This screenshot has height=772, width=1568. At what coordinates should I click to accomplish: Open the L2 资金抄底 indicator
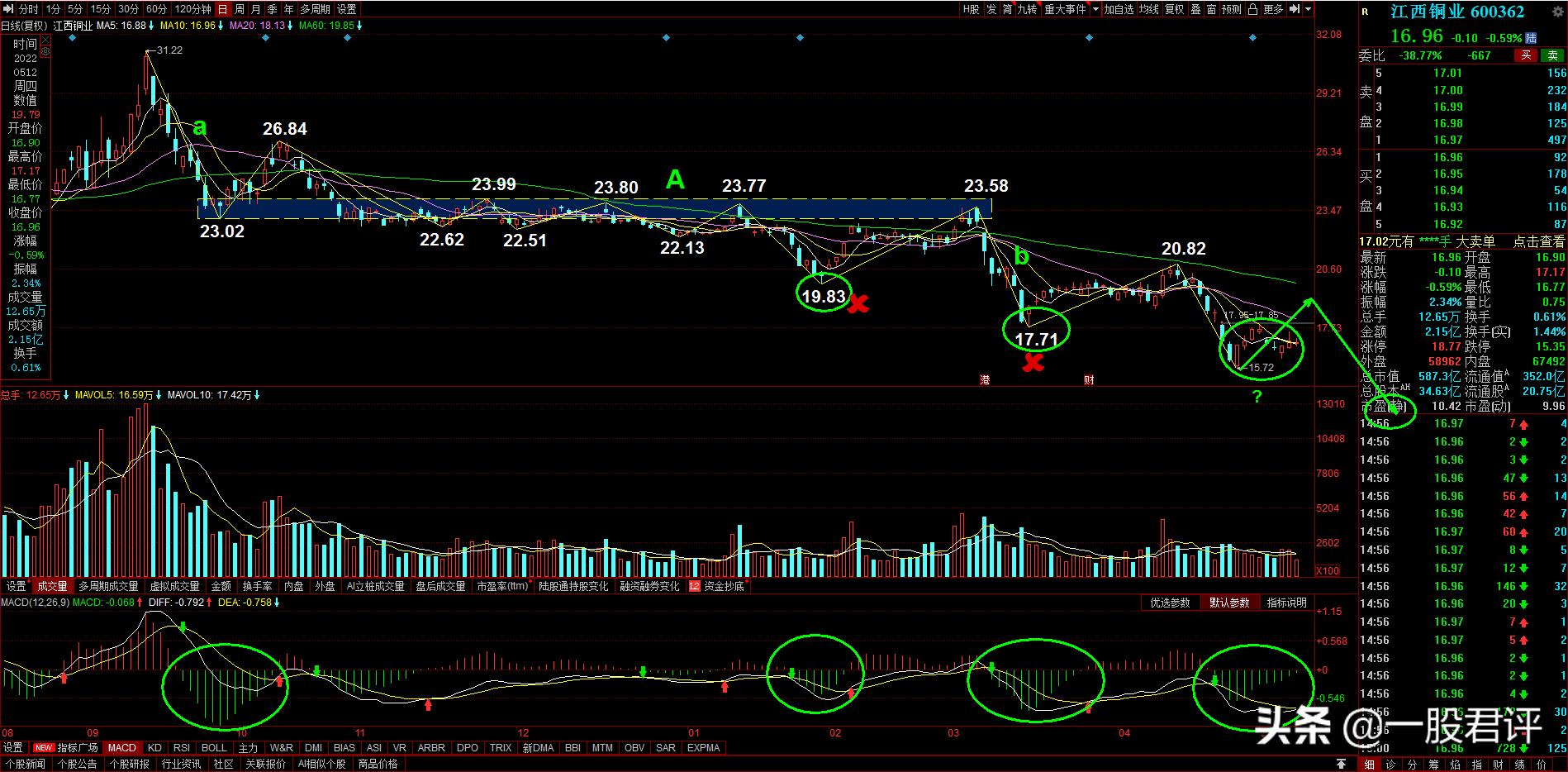coord(717,586)
